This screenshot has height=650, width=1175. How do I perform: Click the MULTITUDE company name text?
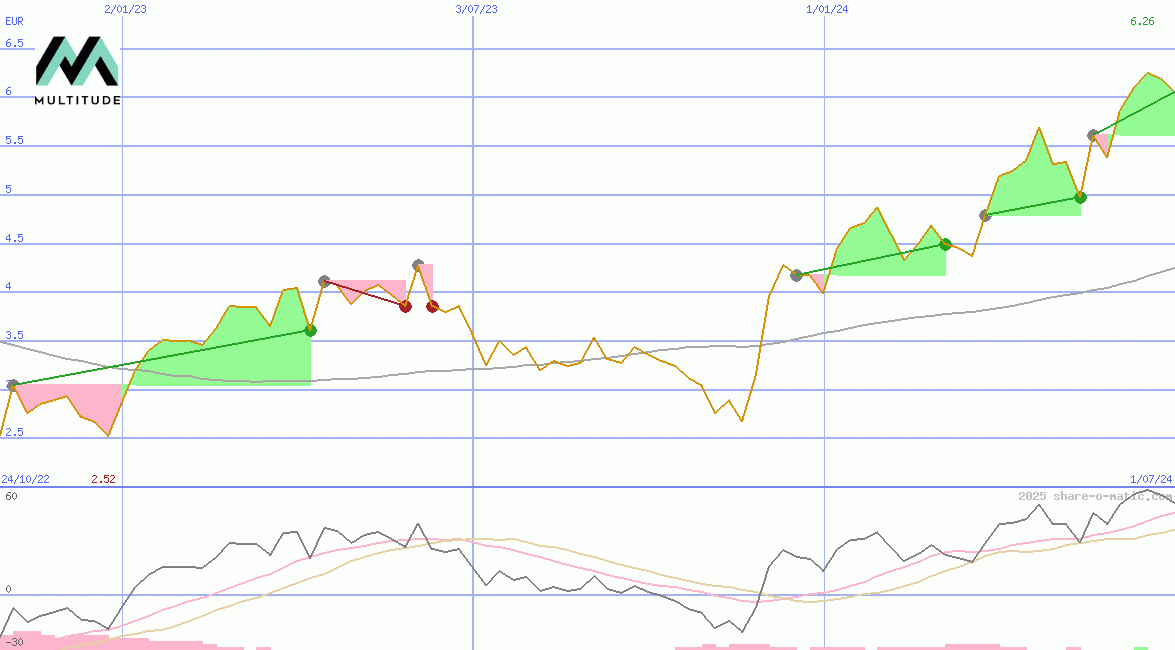coord(77,100)
